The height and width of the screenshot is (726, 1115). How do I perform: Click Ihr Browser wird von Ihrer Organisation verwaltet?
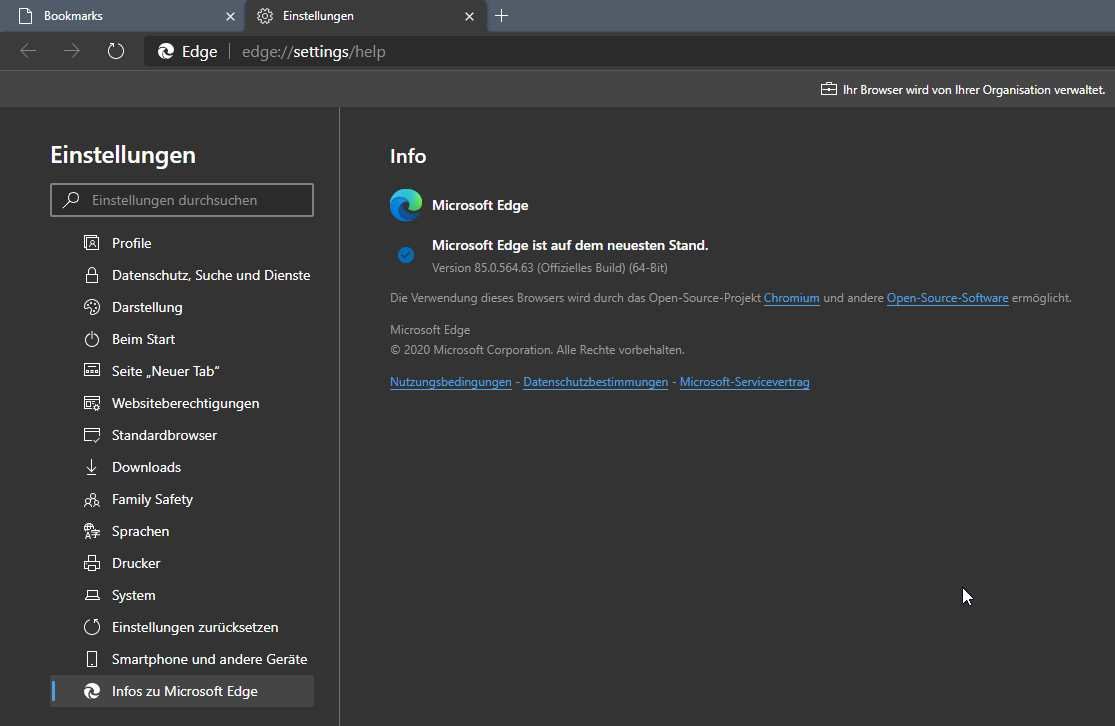tap(973, 90)
